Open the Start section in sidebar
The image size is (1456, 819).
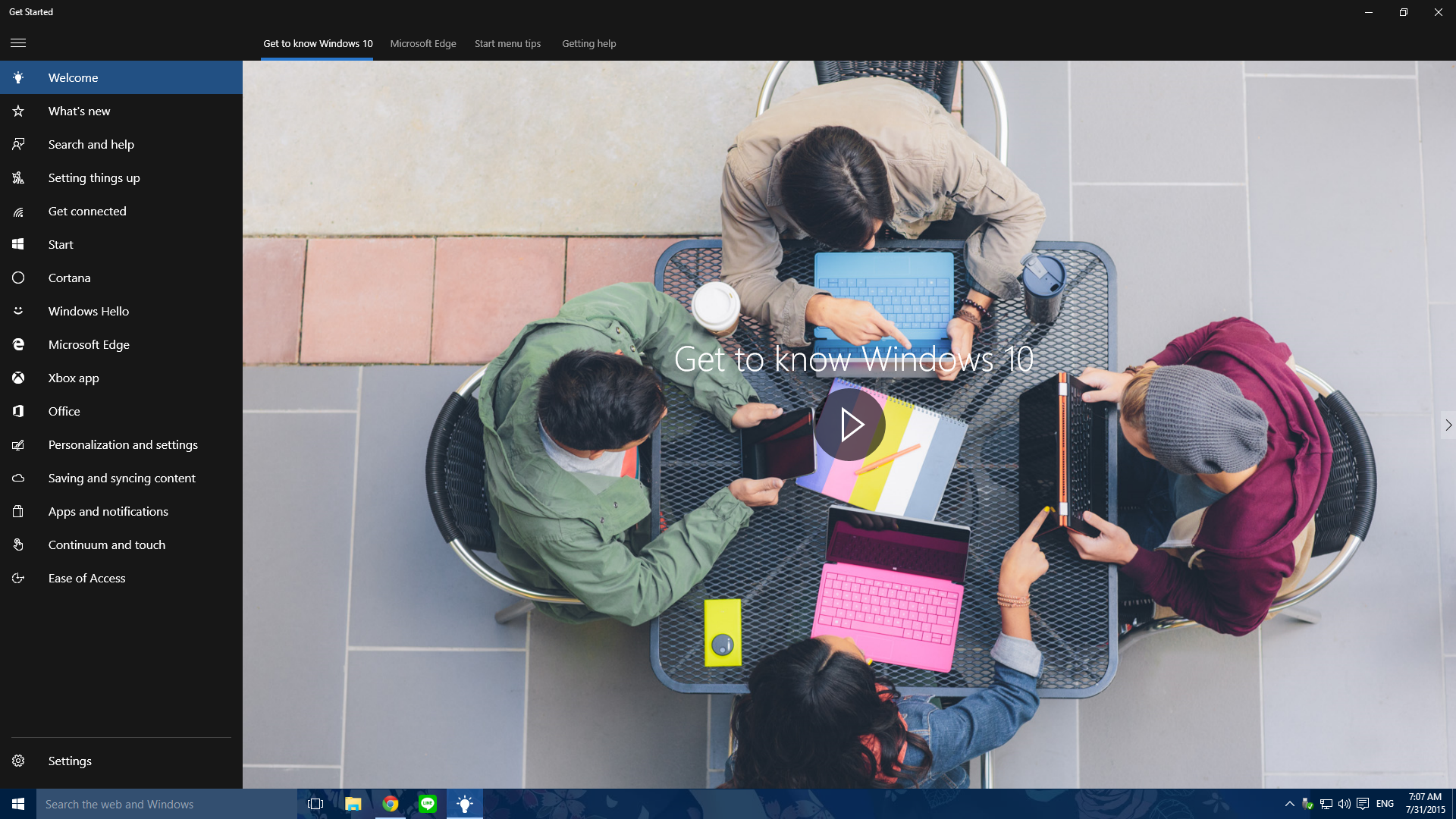click(x=121, y=244)
